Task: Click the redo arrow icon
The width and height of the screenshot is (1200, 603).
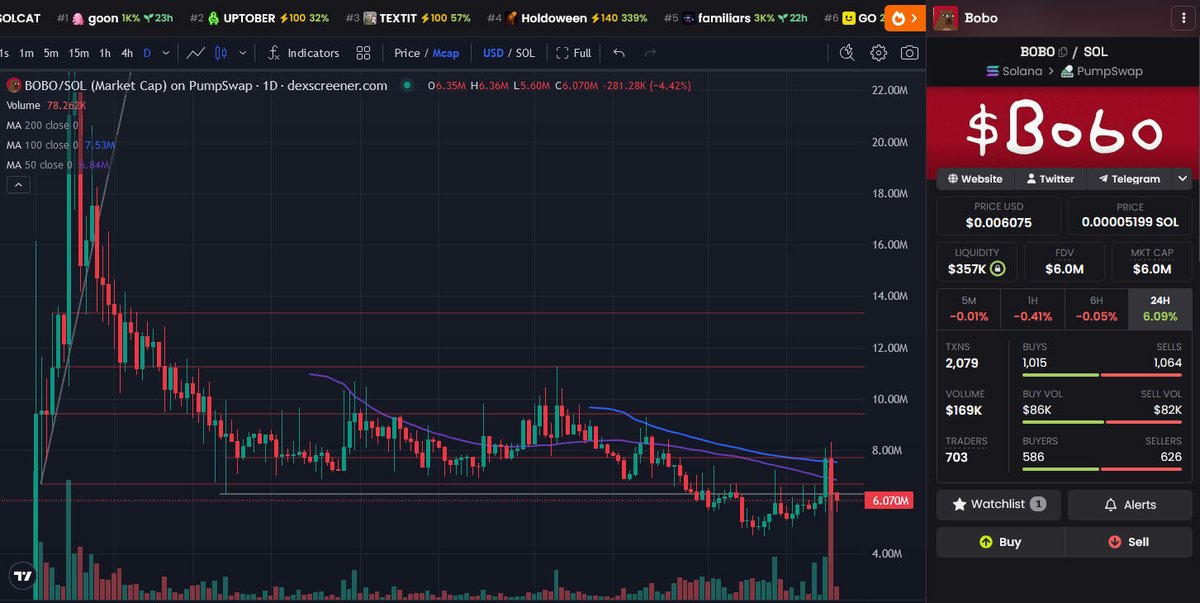Action: (x=651, y=53)
